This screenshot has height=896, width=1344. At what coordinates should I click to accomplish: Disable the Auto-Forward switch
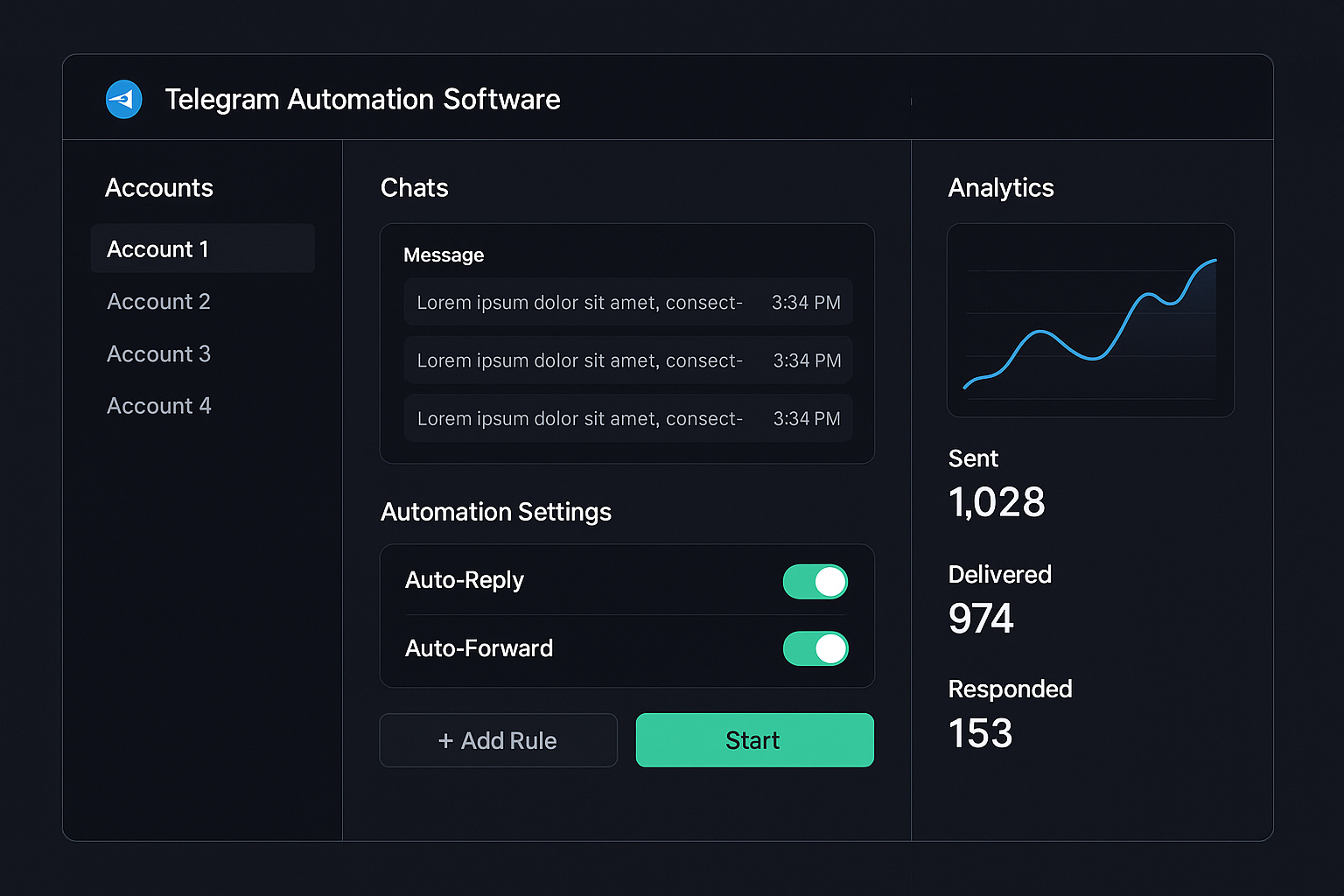815,648
